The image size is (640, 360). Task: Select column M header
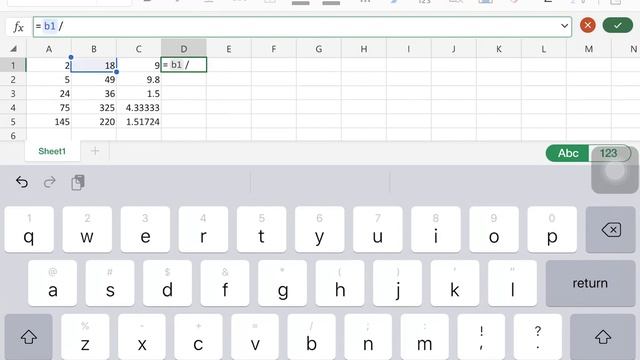tap(589, 49)
